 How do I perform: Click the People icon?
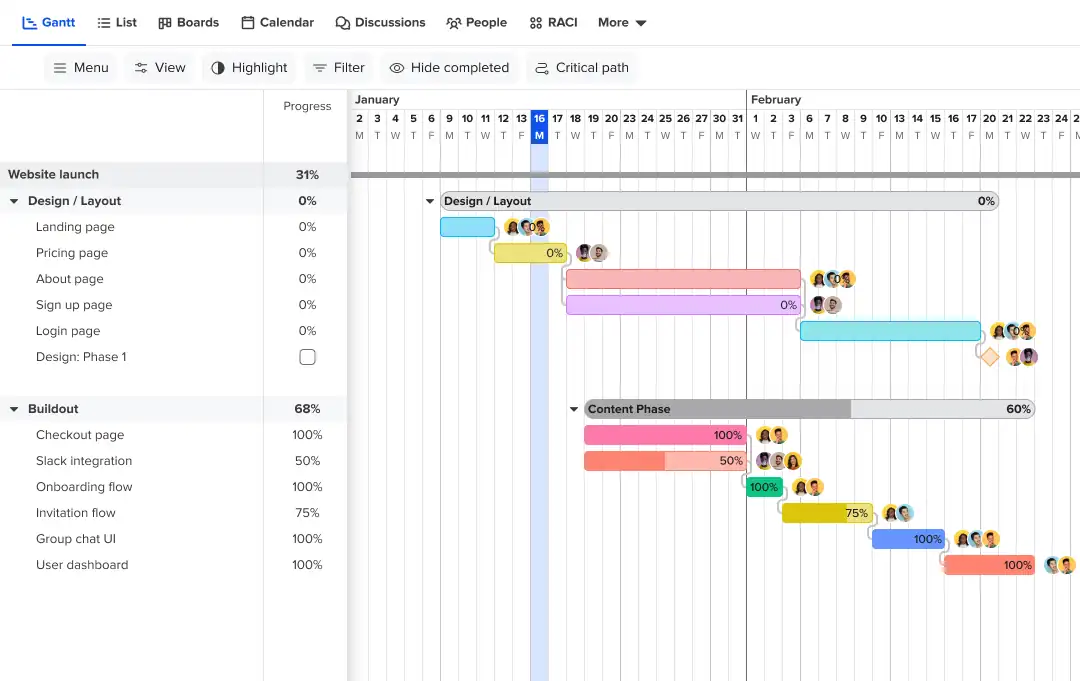(453, 21)
